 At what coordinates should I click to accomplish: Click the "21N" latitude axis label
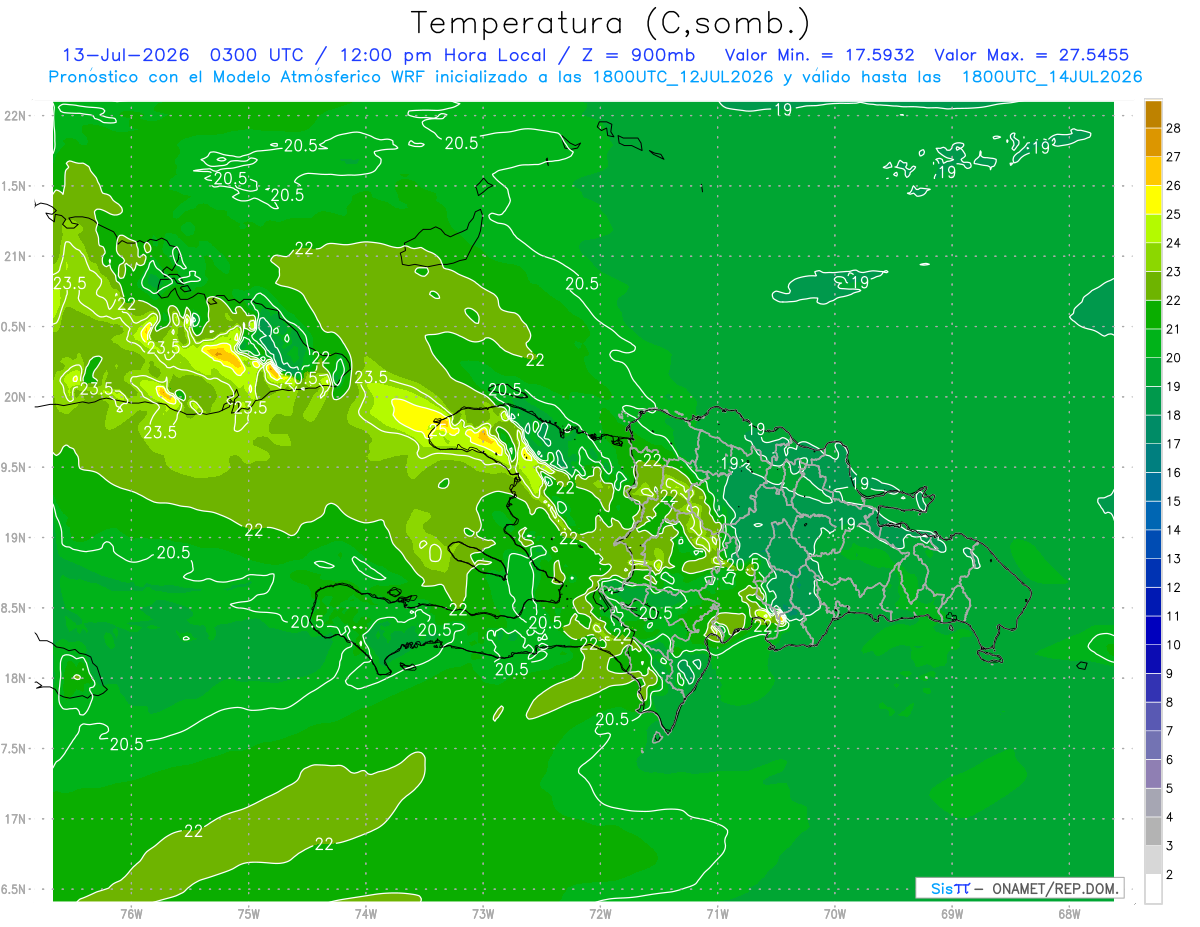tap(17, 256)
